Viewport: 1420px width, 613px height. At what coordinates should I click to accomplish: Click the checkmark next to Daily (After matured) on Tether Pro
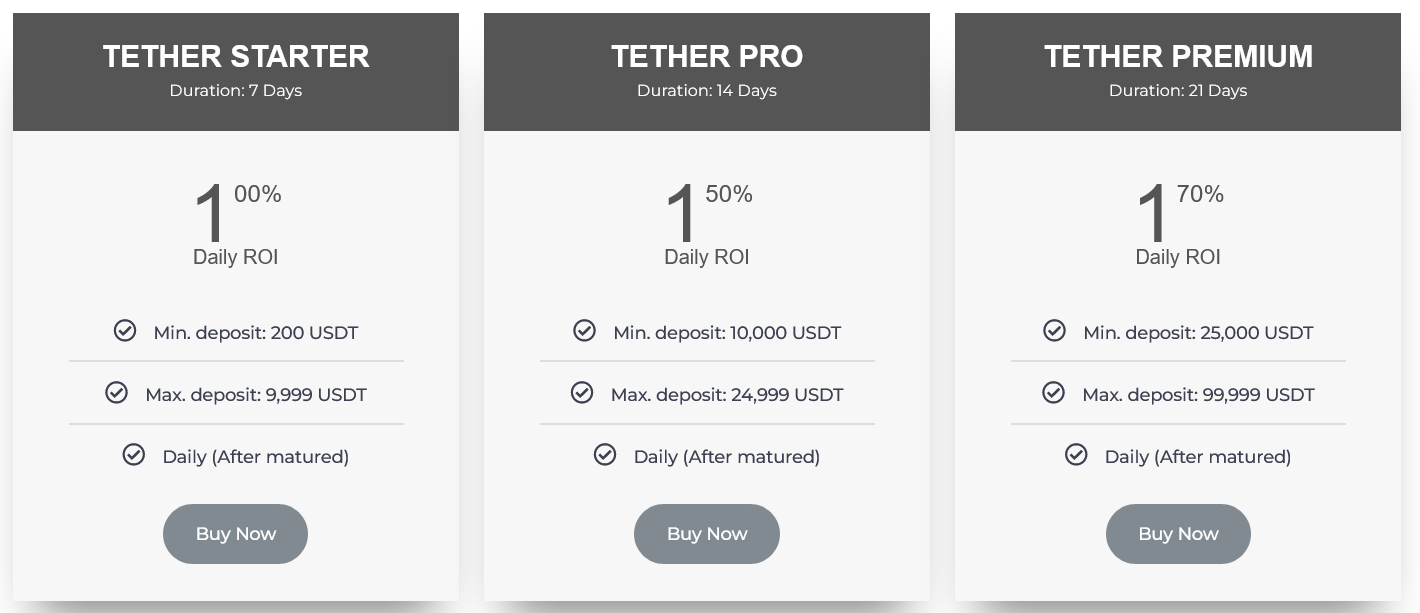pyautogui.click(x=605, y=455)
